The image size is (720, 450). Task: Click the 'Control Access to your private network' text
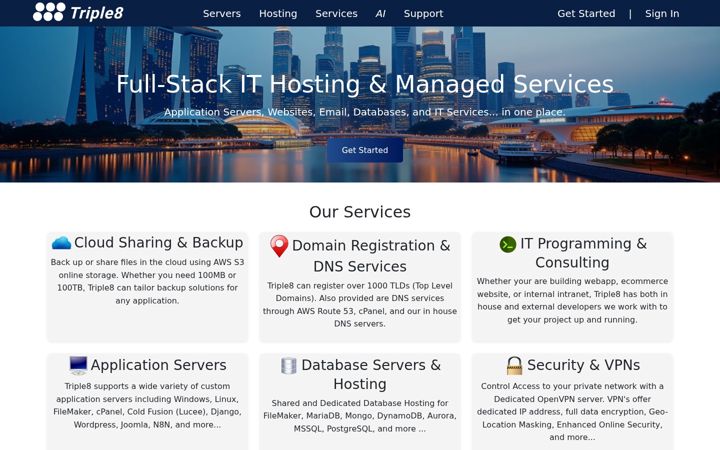(572, 412)
